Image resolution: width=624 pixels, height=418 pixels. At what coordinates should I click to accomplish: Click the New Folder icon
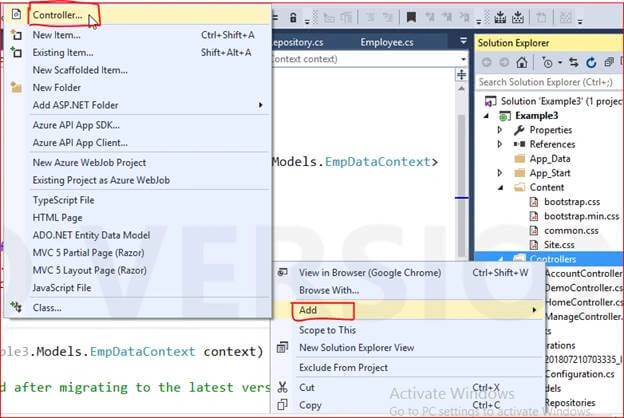[16, 87]
